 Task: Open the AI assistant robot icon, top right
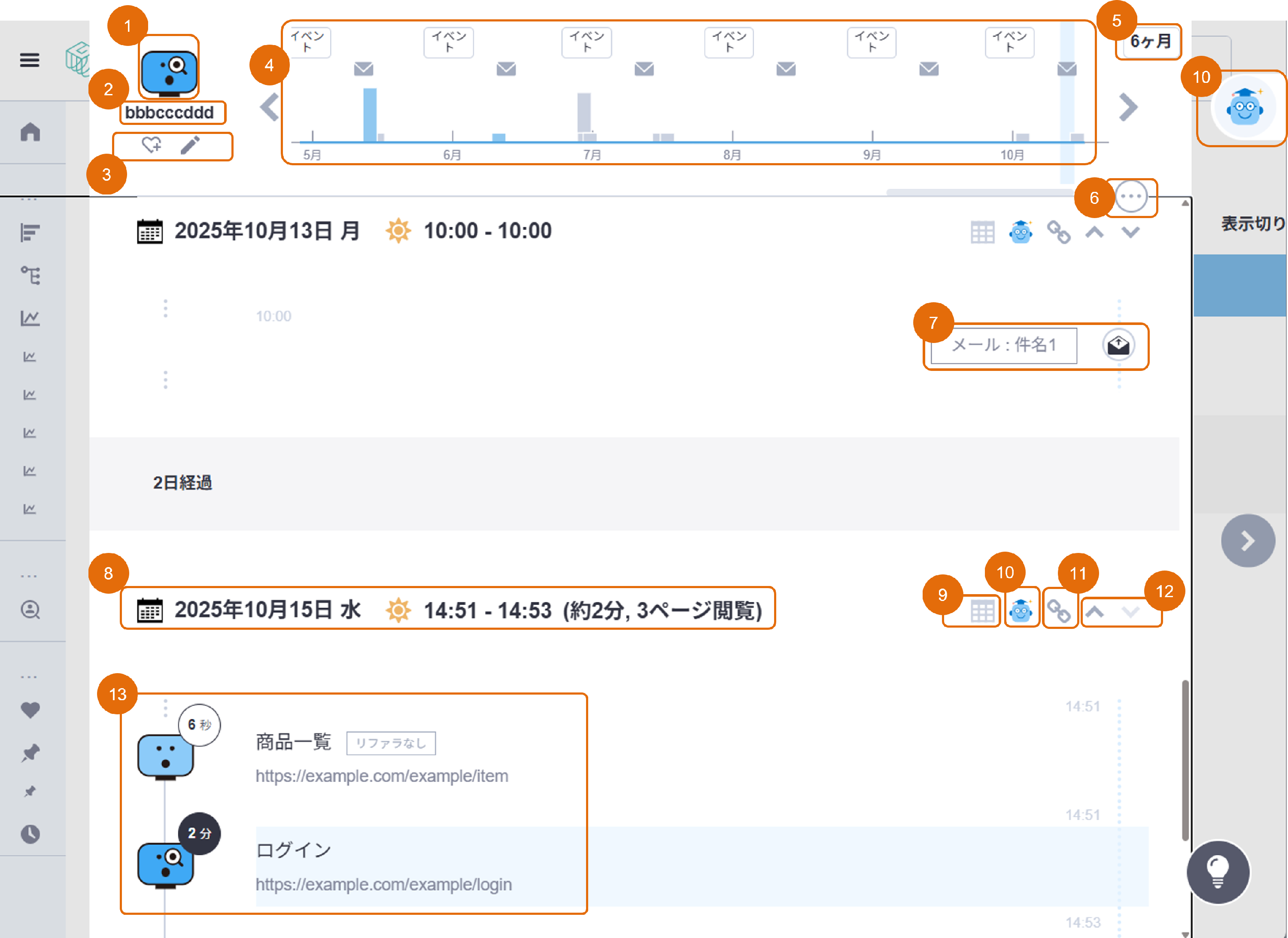click(x=1244, y=107)
